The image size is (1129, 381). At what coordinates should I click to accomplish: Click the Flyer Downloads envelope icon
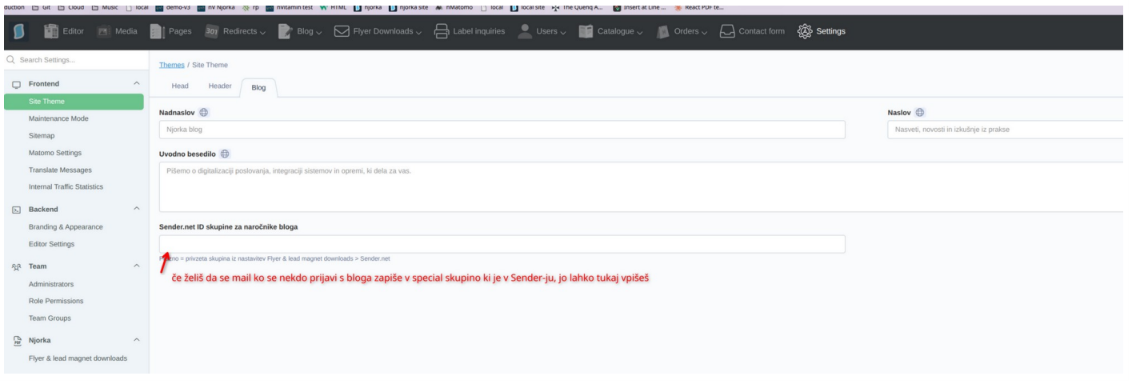point(342,32)
